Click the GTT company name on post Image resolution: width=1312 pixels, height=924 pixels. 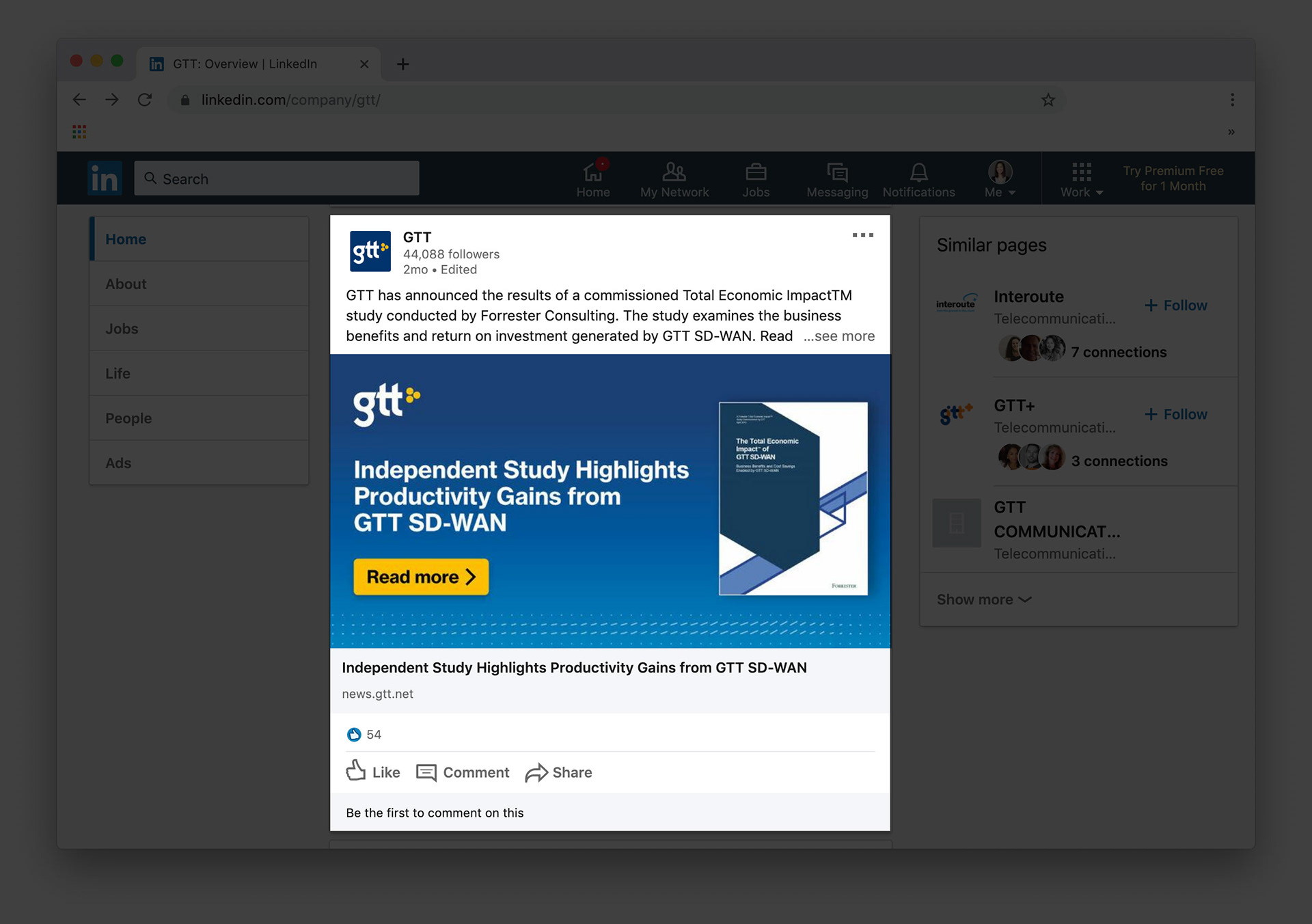point(417,237)
